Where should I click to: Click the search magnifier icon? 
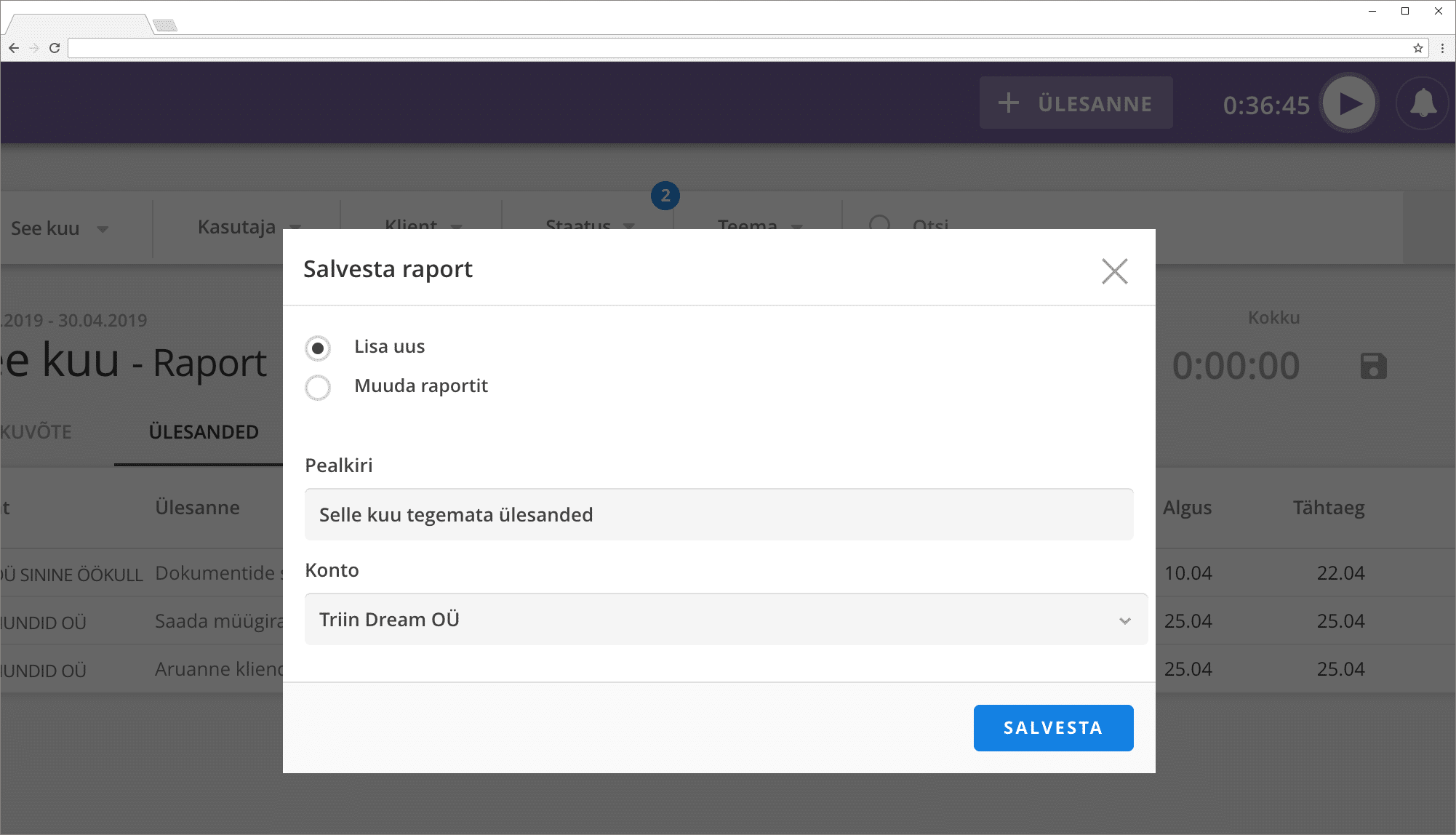click(880, 223)
